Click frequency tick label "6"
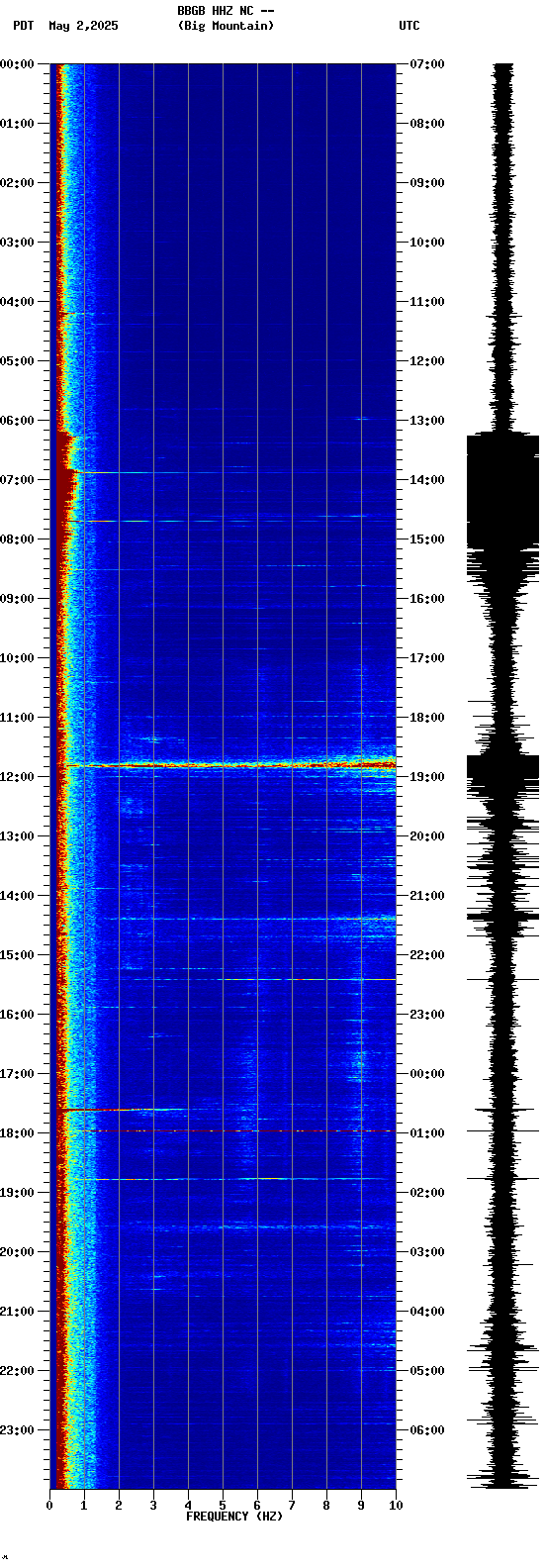Screen dimensions: 546x1568 coord(257,1506)
